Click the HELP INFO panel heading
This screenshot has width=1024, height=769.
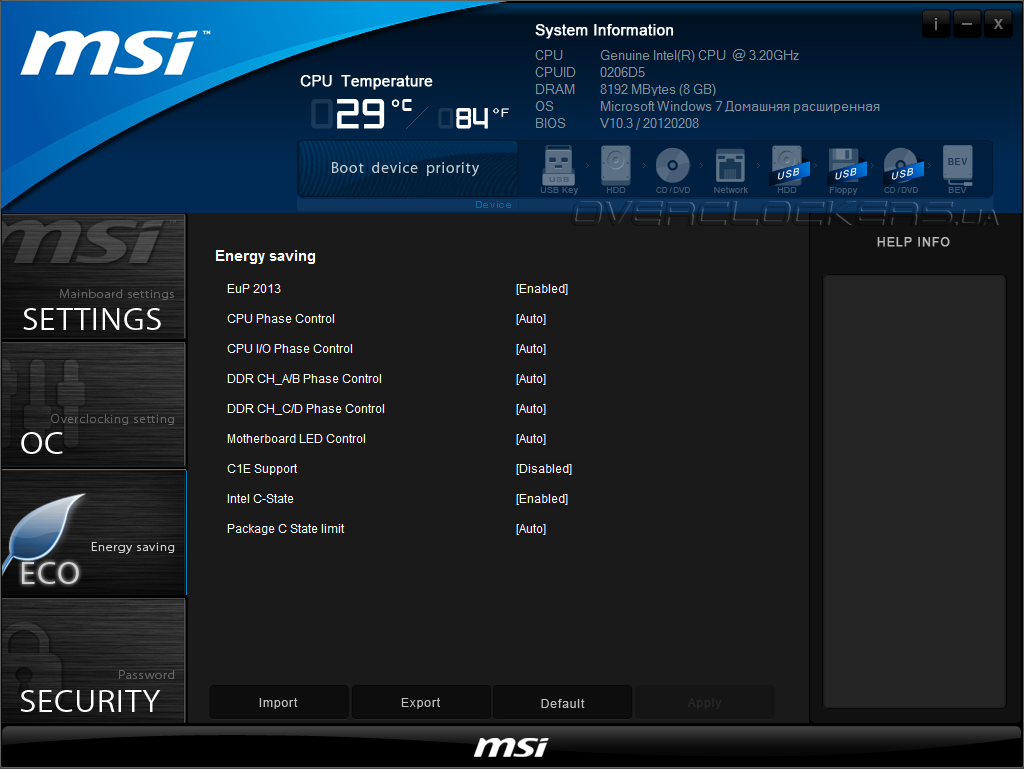pos(913,242)
